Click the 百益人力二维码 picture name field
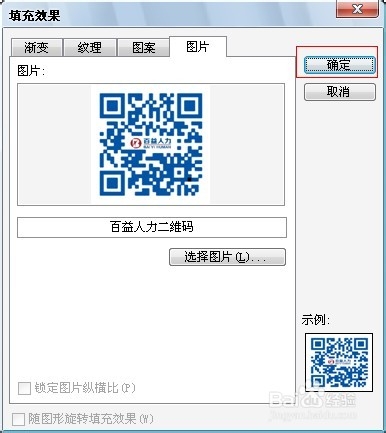The height and width of the screenshot is (433, 386). coord(152,227)
